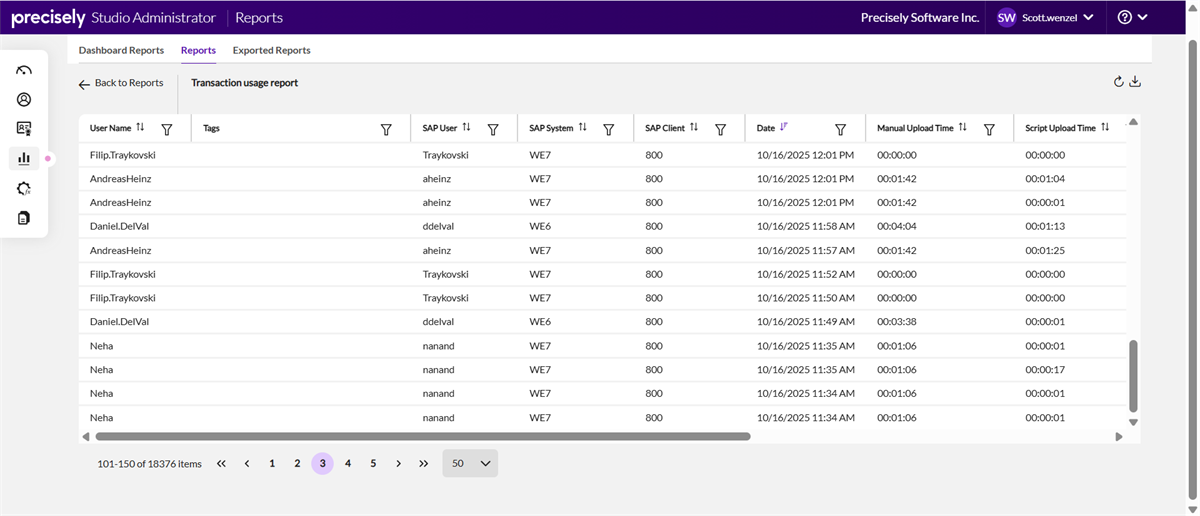Open the ID card sidebar icon

pyautogui.click(x=24, y=128)
